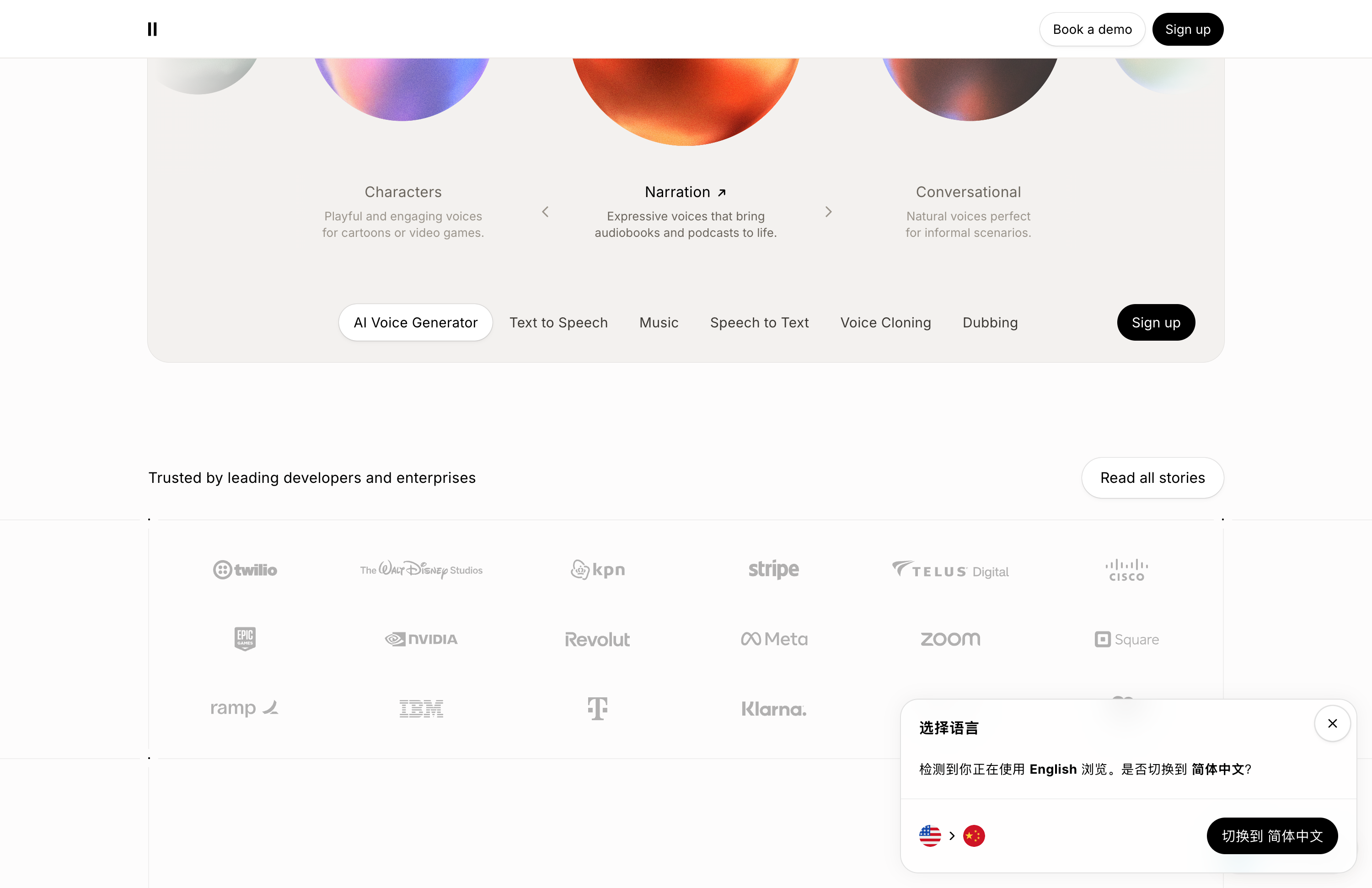Click the IBM logo
Screen dimensions: 1372x888
click(421, 708)
